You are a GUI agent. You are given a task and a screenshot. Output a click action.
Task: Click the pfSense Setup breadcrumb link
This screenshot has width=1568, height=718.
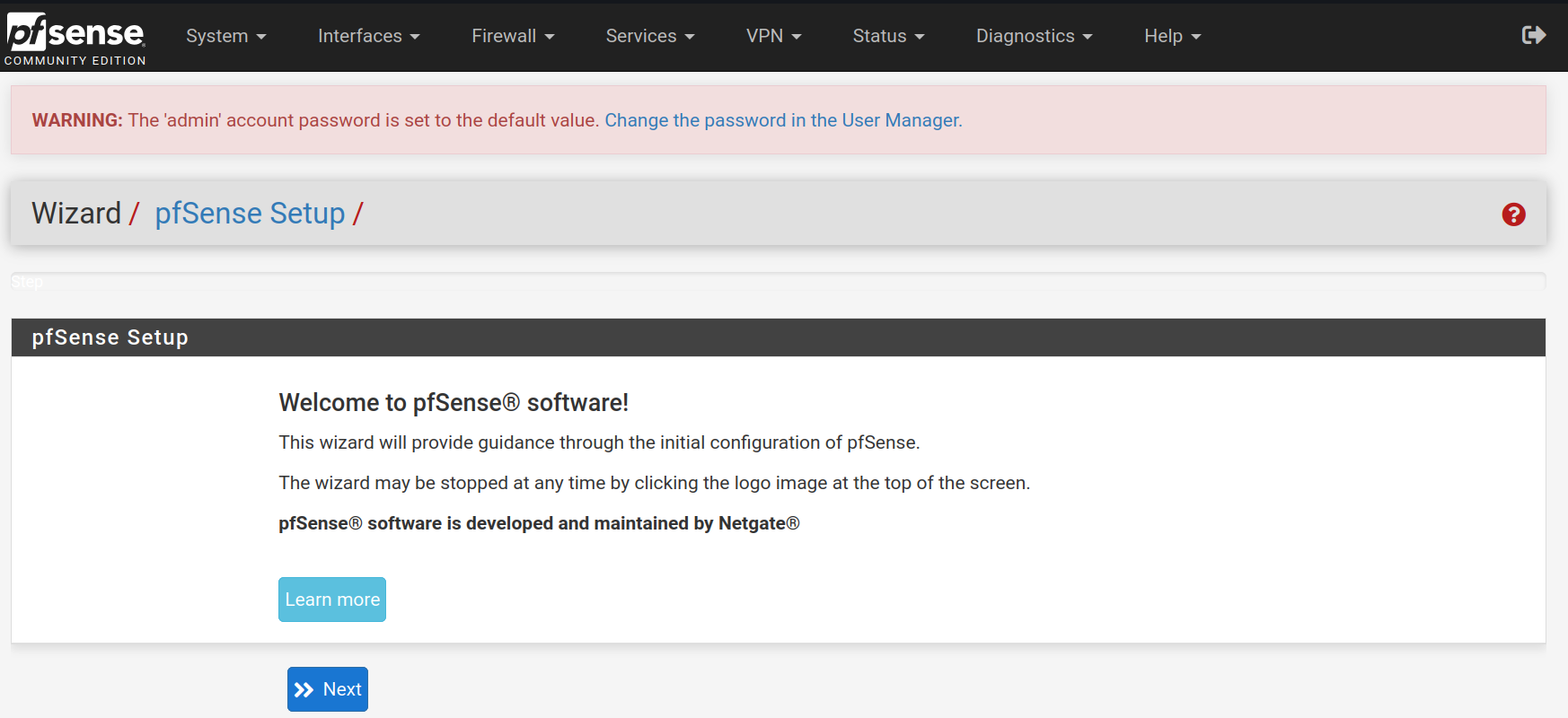click(250, 214)
